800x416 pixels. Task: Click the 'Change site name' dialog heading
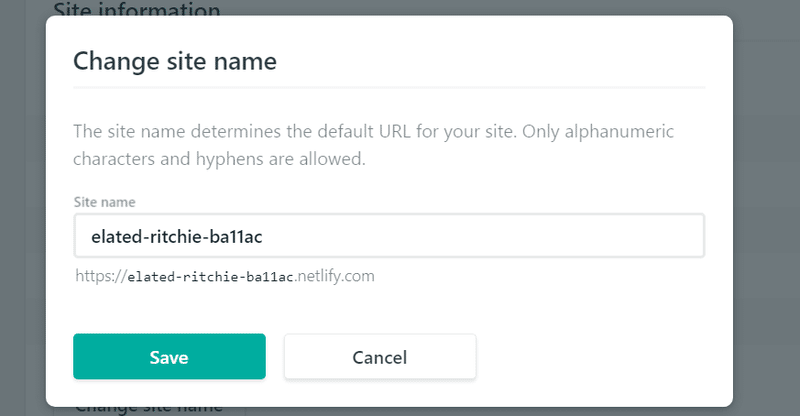point(175,62)
